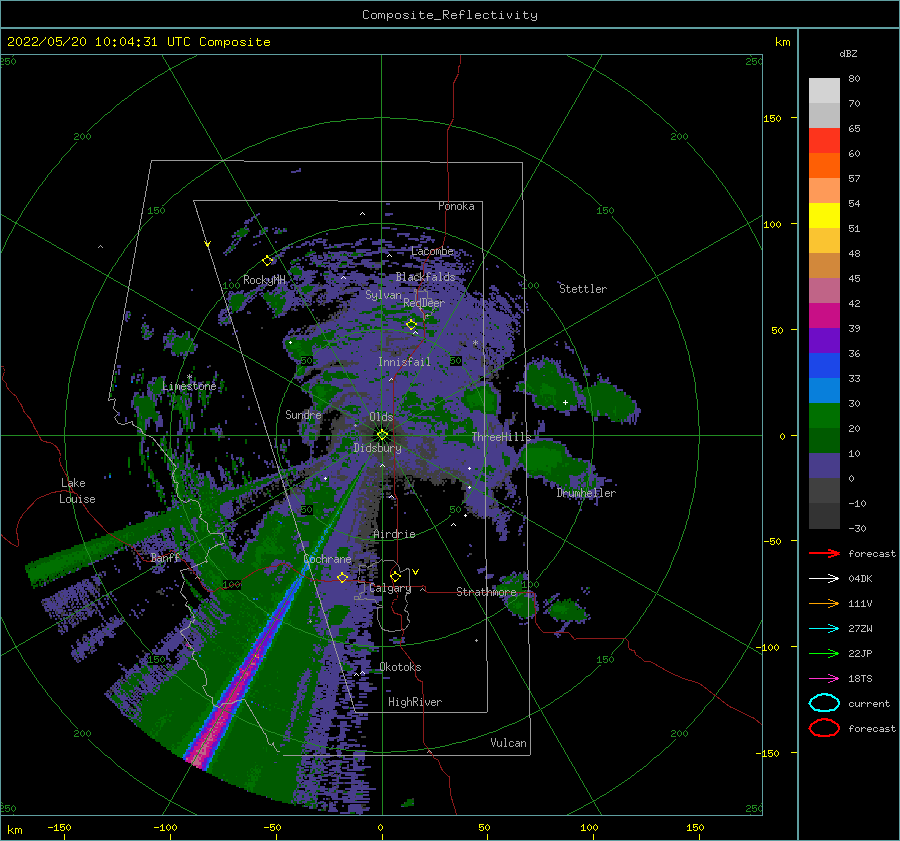Click the orange 111V arrow legend icon
The width and height of the screenshot is (900, 841).
[x=824, y=603]
